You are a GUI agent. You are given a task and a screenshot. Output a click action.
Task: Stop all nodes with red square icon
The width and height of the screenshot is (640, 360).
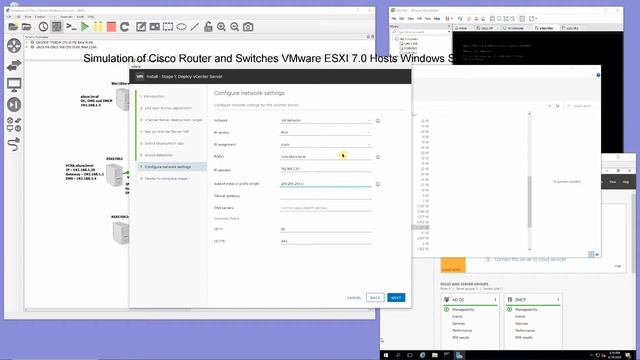(111, 27)
